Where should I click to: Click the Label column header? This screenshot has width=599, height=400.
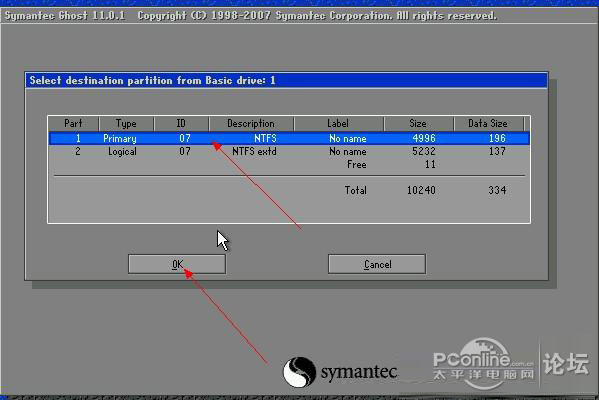pyautogui.click(x=338, y=123)
